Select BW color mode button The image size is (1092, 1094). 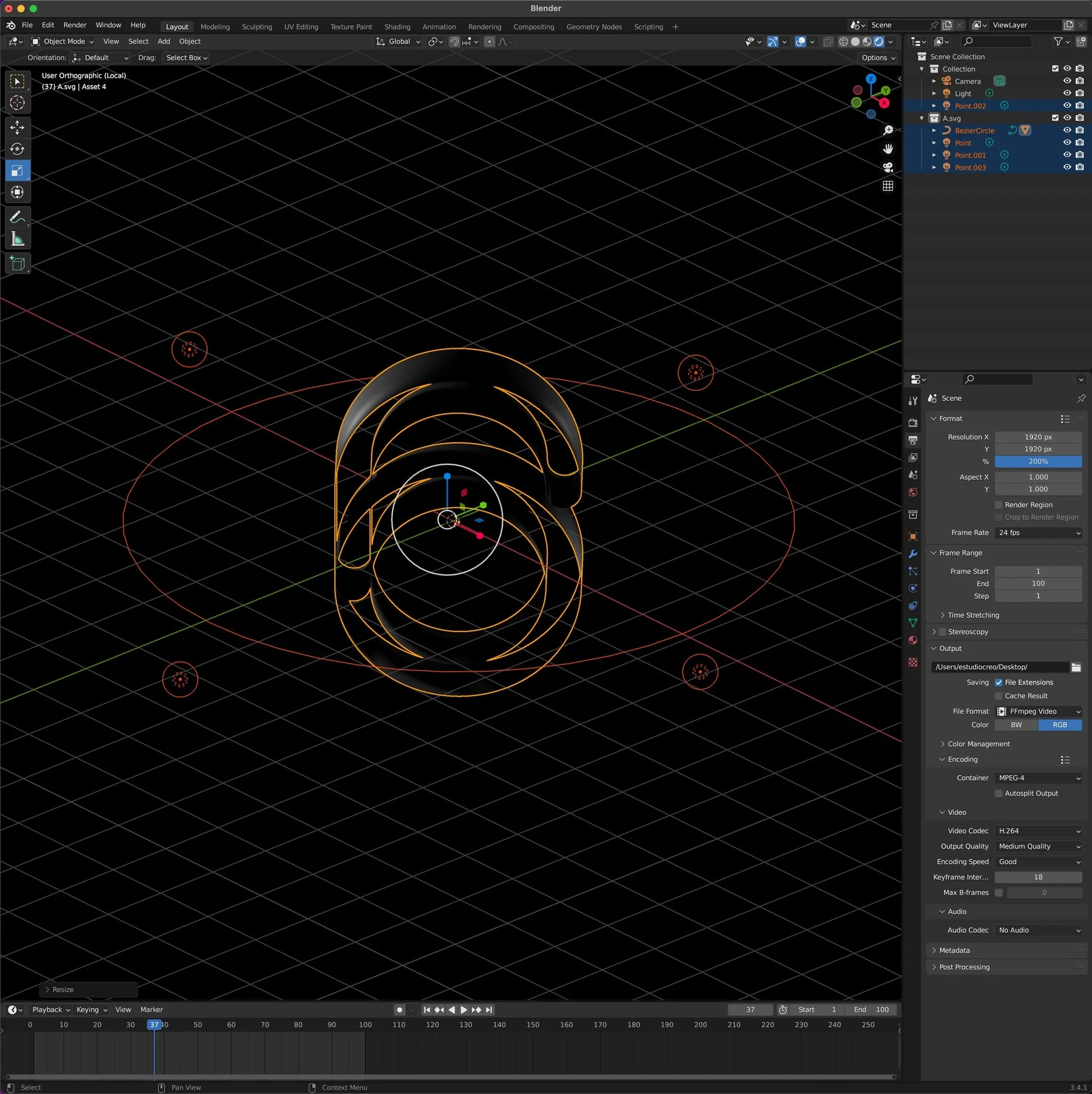coord(1017,726)
